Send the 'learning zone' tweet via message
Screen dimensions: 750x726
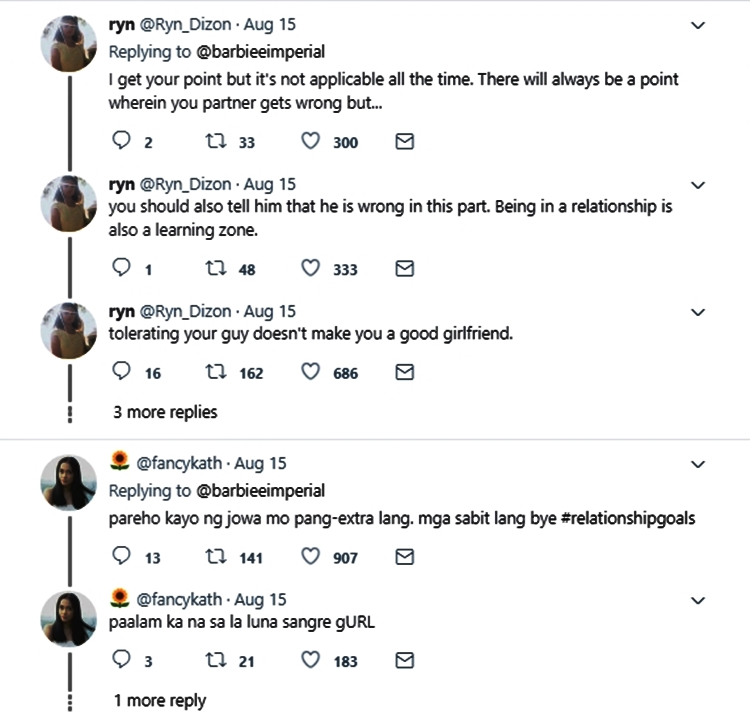point(404,268)
